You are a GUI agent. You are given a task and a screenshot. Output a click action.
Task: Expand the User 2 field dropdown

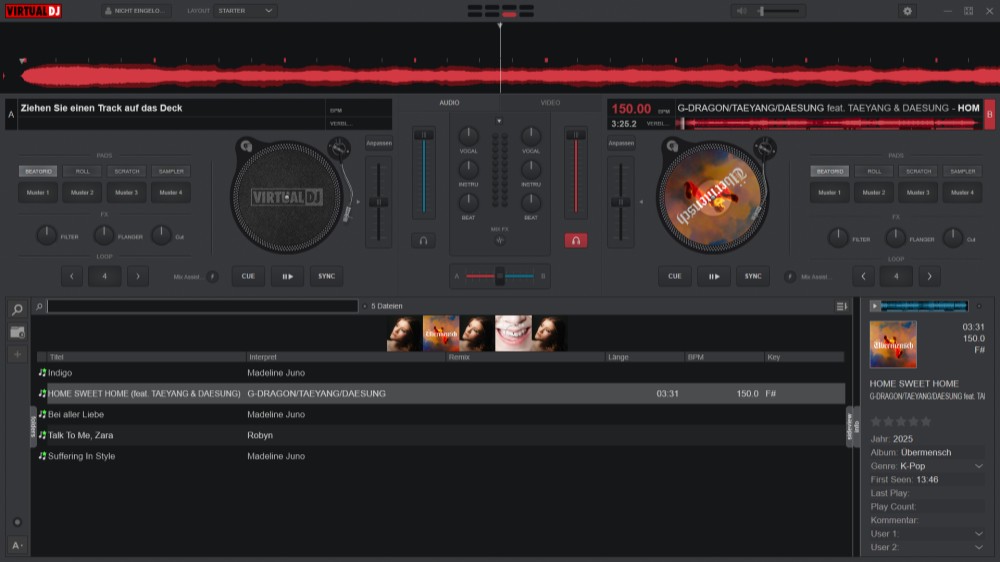[x=978, y=547]
